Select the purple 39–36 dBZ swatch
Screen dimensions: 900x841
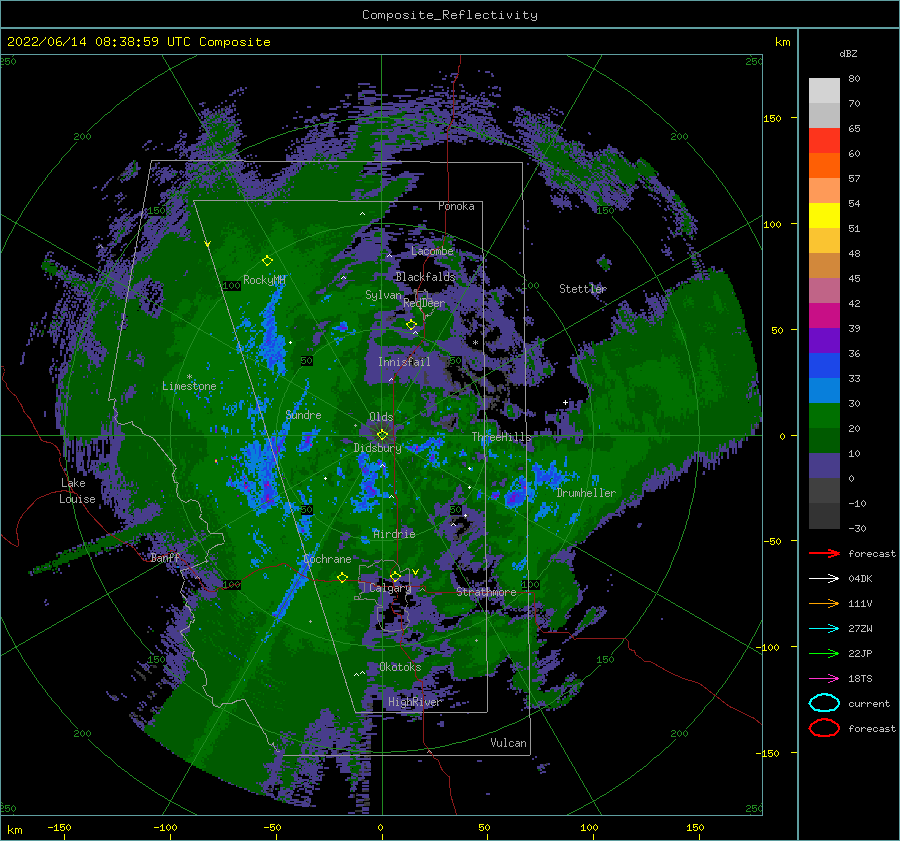[x=824, y=340]
